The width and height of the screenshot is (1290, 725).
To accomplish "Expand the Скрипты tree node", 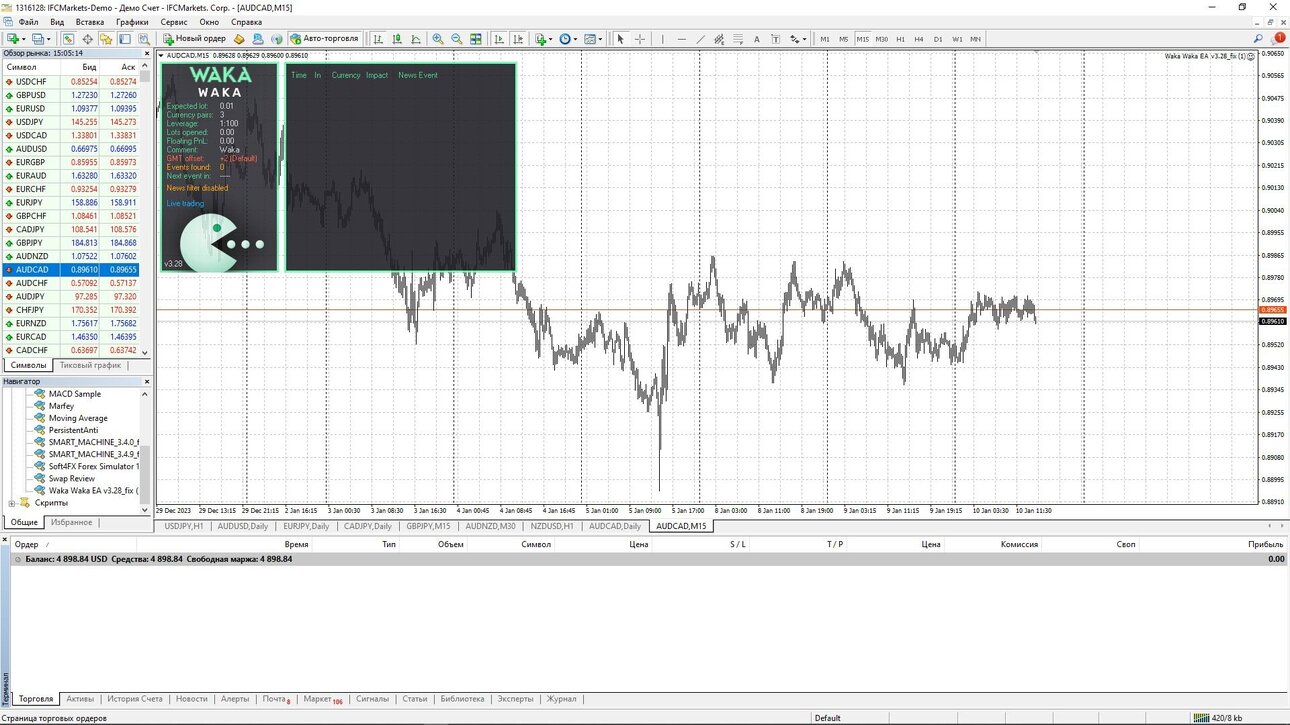I will click(12, 503).
